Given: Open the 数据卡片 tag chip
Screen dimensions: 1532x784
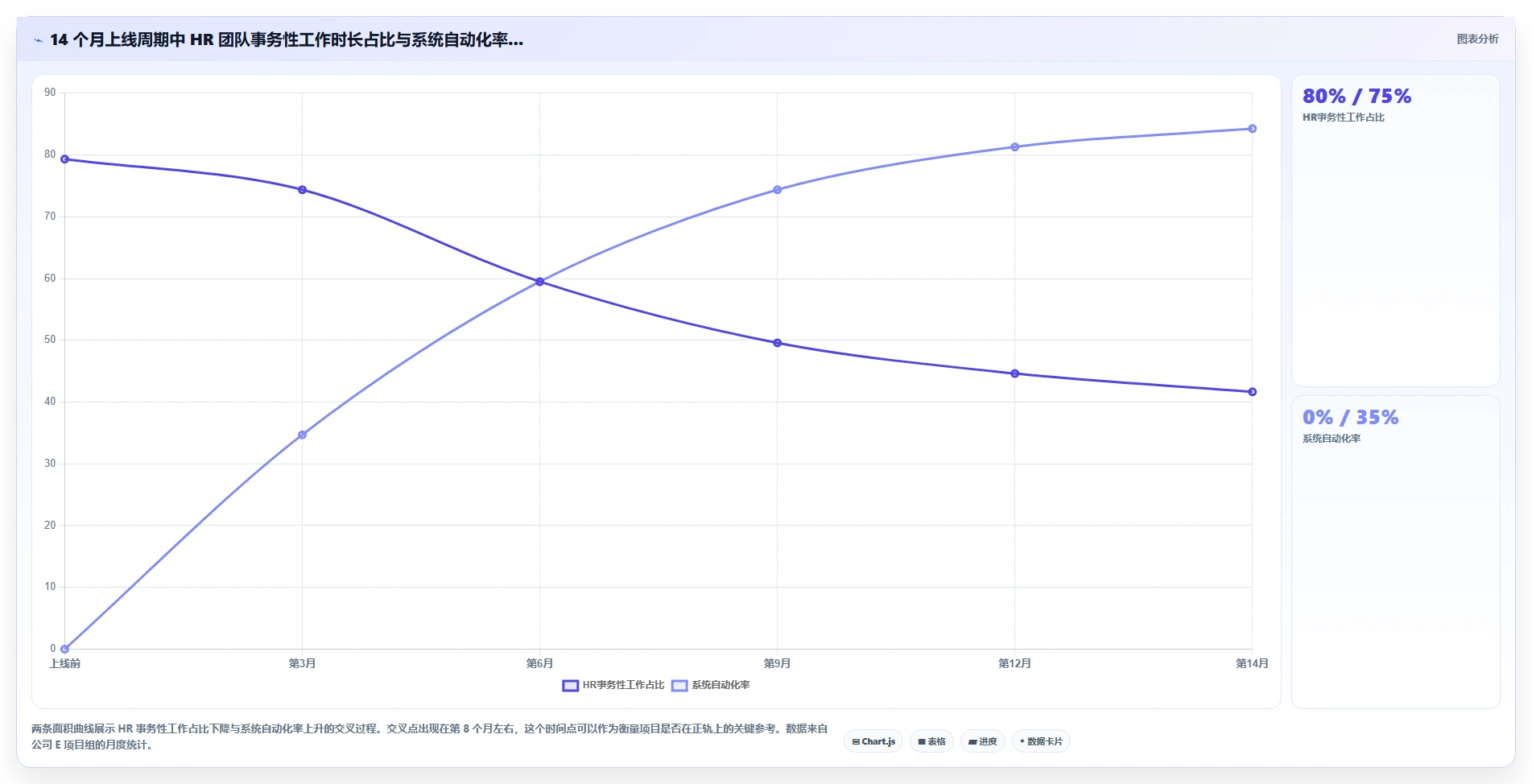Looking at the screenshot, I should coord(1041,741).
